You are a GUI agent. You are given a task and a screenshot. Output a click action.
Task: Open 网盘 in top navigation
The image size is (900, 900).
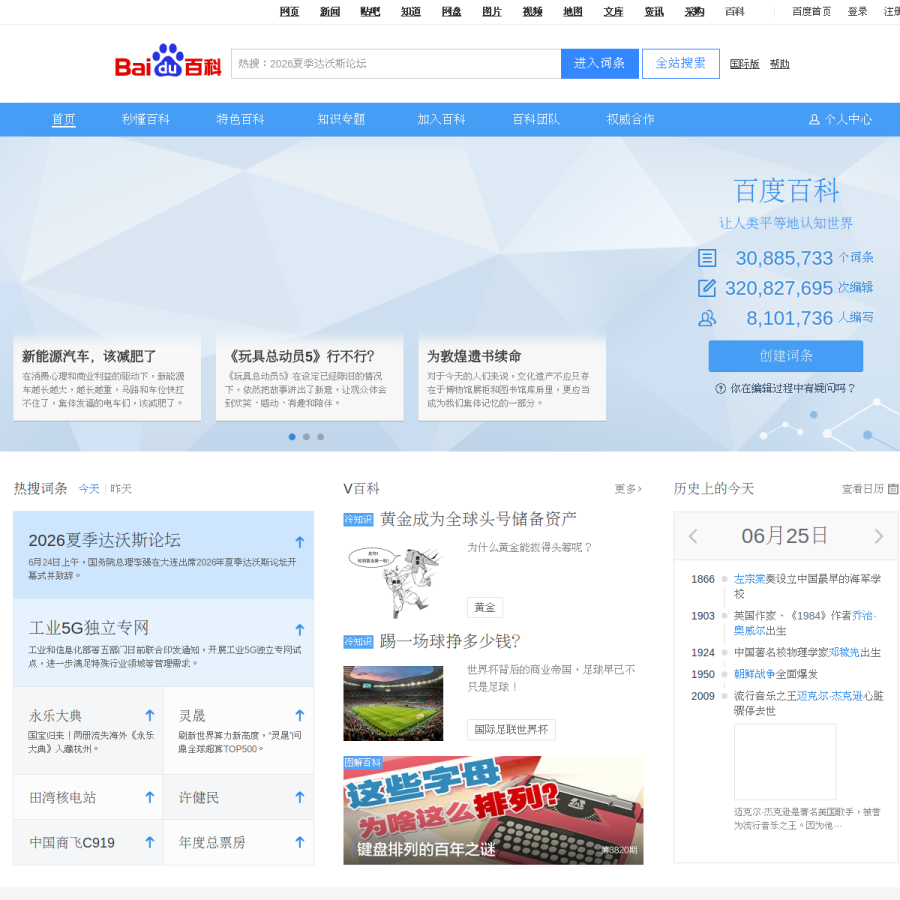pyautogui.click(x=451, y=11)
